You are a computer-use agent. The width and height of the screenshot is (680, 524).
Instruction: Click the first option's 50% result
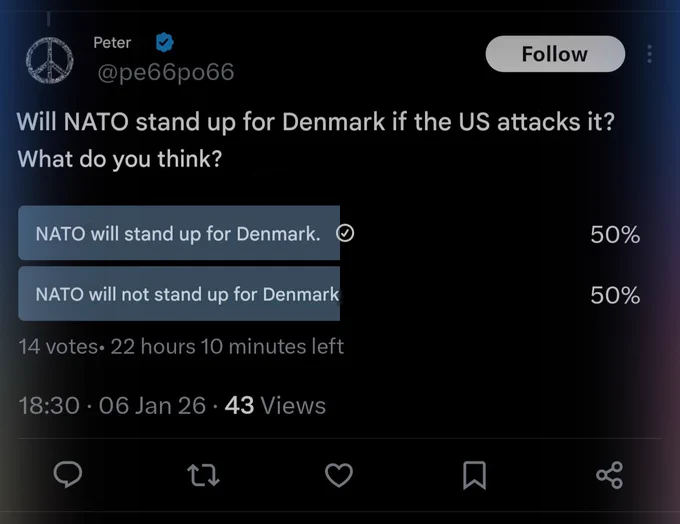point(615,235)
